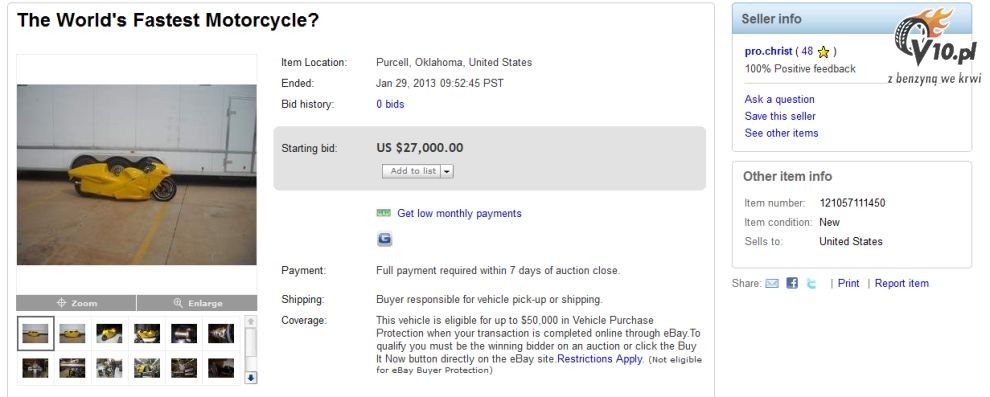990x397 pixels.
Task: Select the second yellow motorcycle thumbnail
Action: pyautogui.click(x=72, y=333)
